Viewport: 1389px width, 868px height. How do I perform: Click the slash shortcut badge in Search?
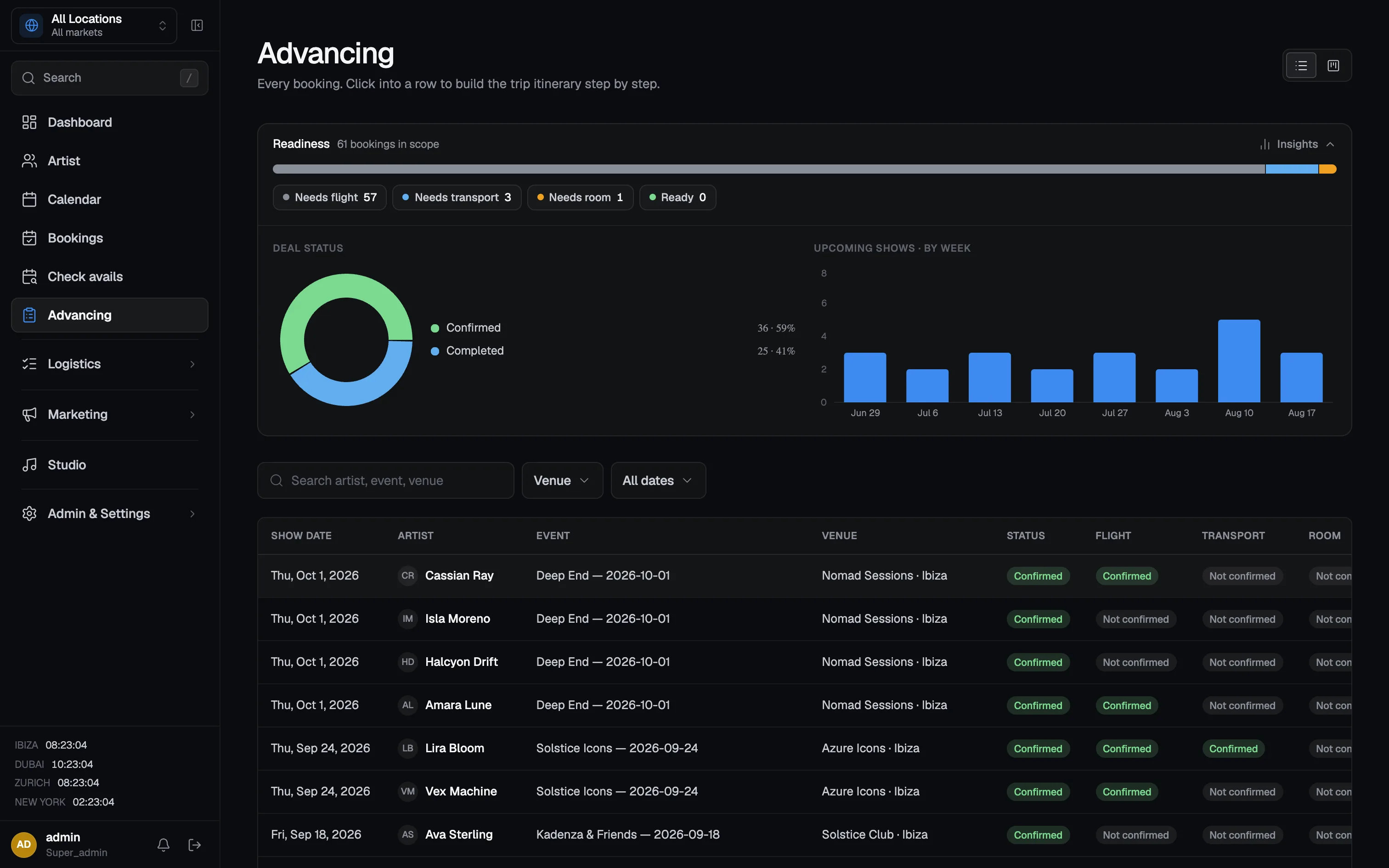click(189, 78)
